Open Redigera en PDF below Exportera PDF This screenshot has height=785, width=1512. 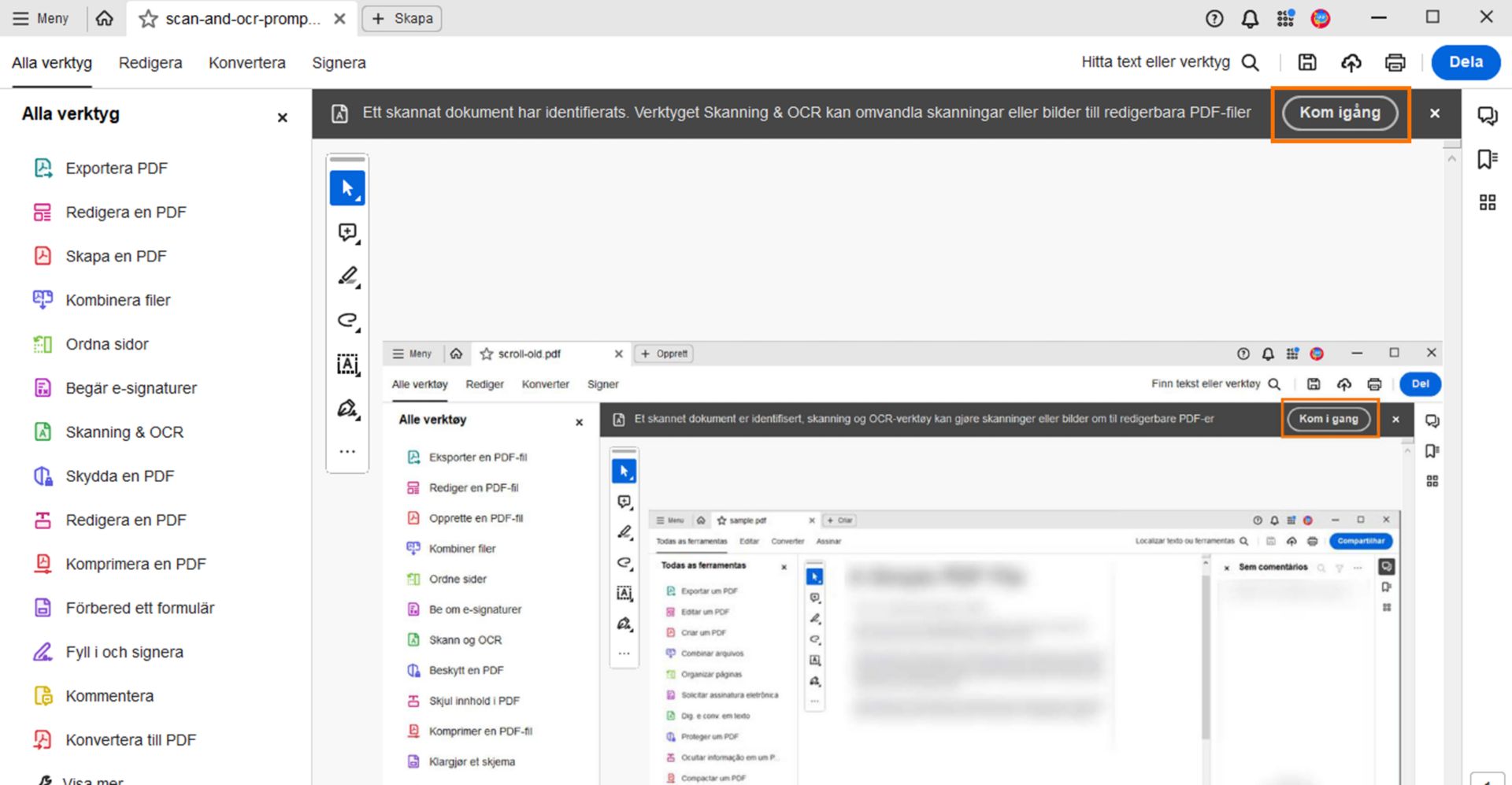tap(110, 212)
